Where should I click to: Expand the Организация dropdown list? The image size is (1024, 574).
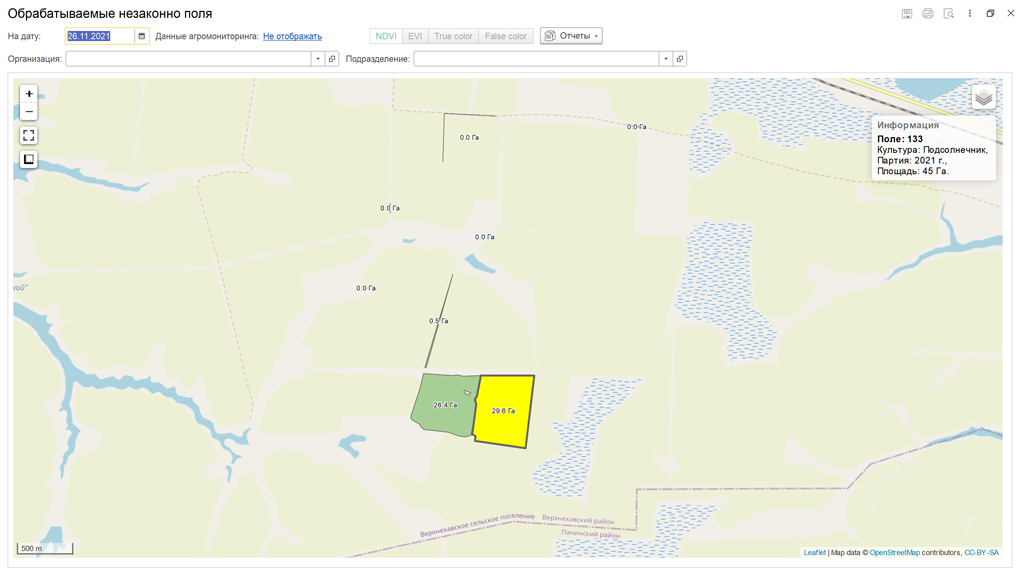click(318, 59)
